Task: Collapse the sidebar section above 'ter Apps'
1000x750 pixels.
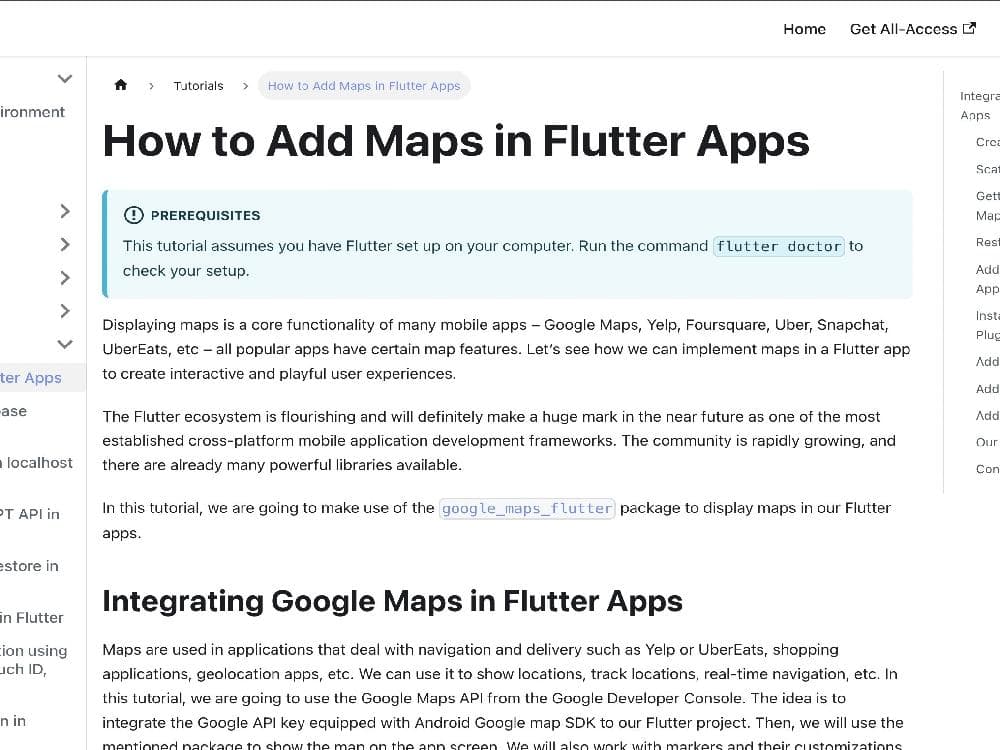Action: [64, 344]
